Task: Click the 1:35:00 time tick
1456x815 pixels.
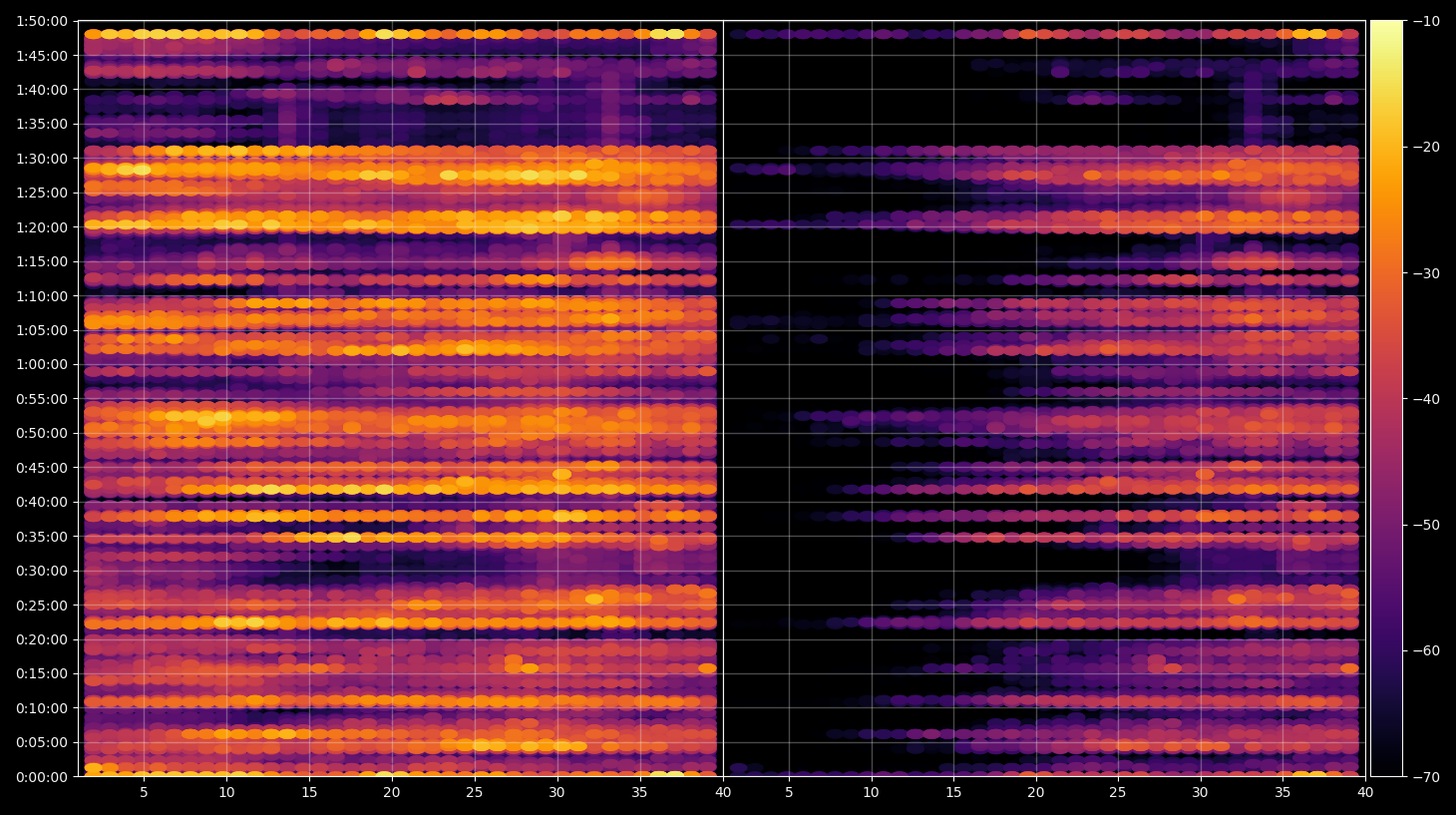Action: click(42, 125)
